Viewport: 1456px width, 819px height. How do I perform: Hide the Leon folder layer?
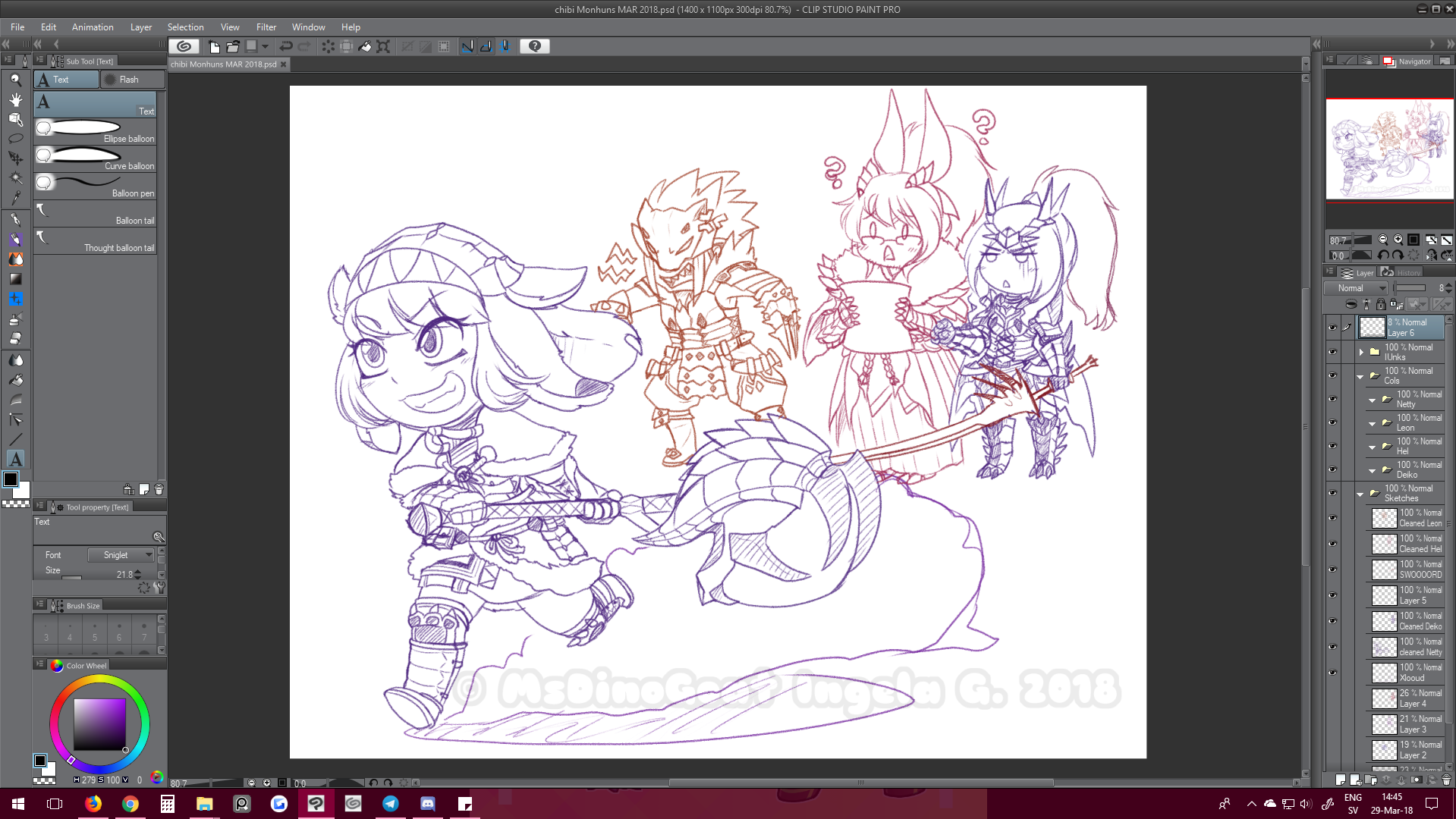1332,422
